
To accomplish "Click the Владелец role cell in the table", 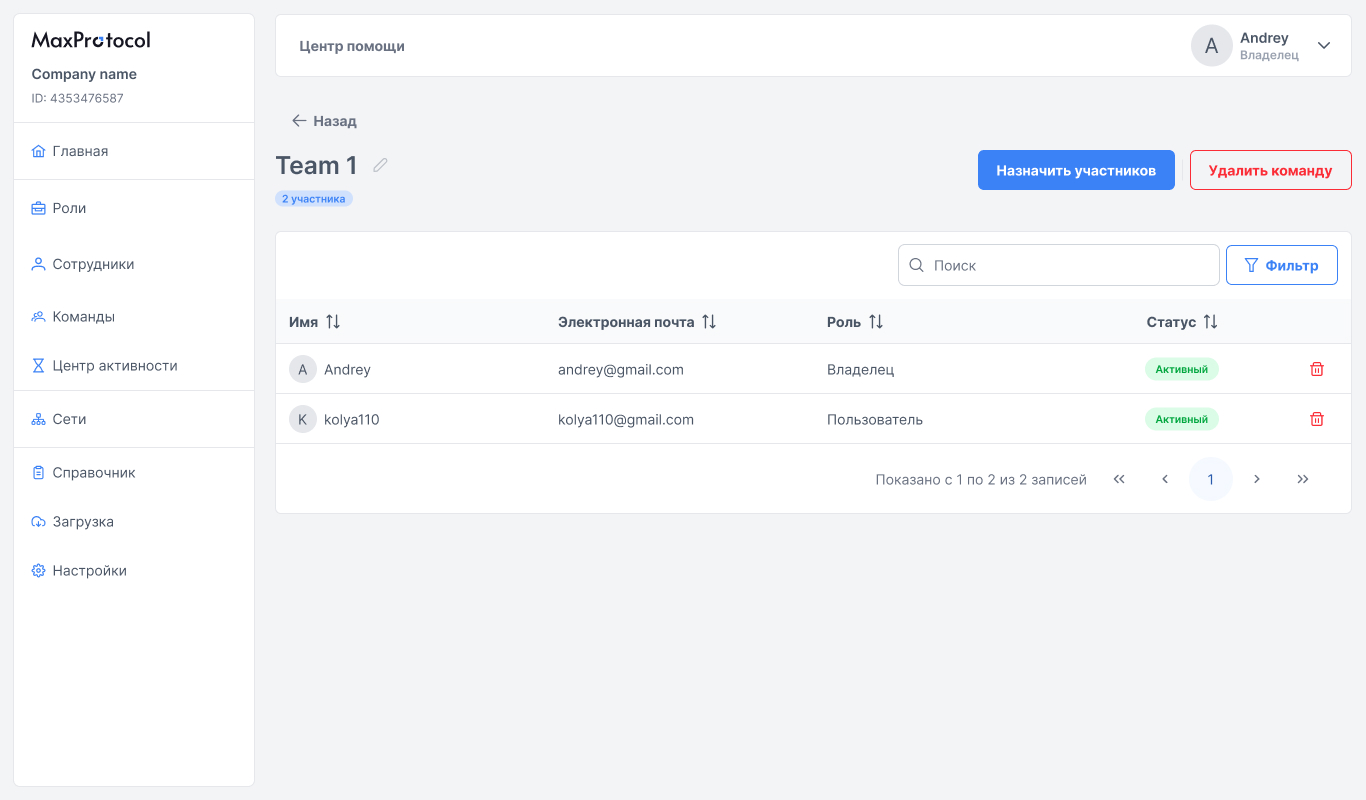I will point(860,369).
